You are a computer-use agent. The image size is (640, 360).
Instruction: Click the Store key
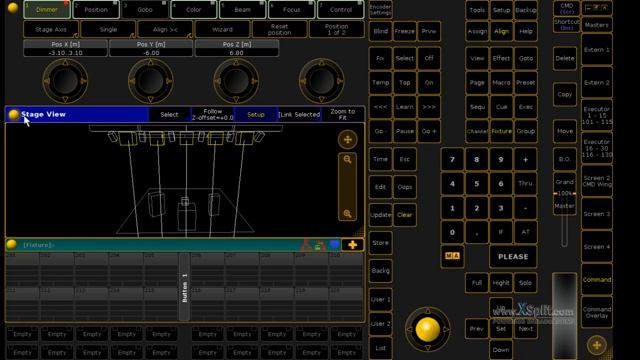[x=380, y=243]
